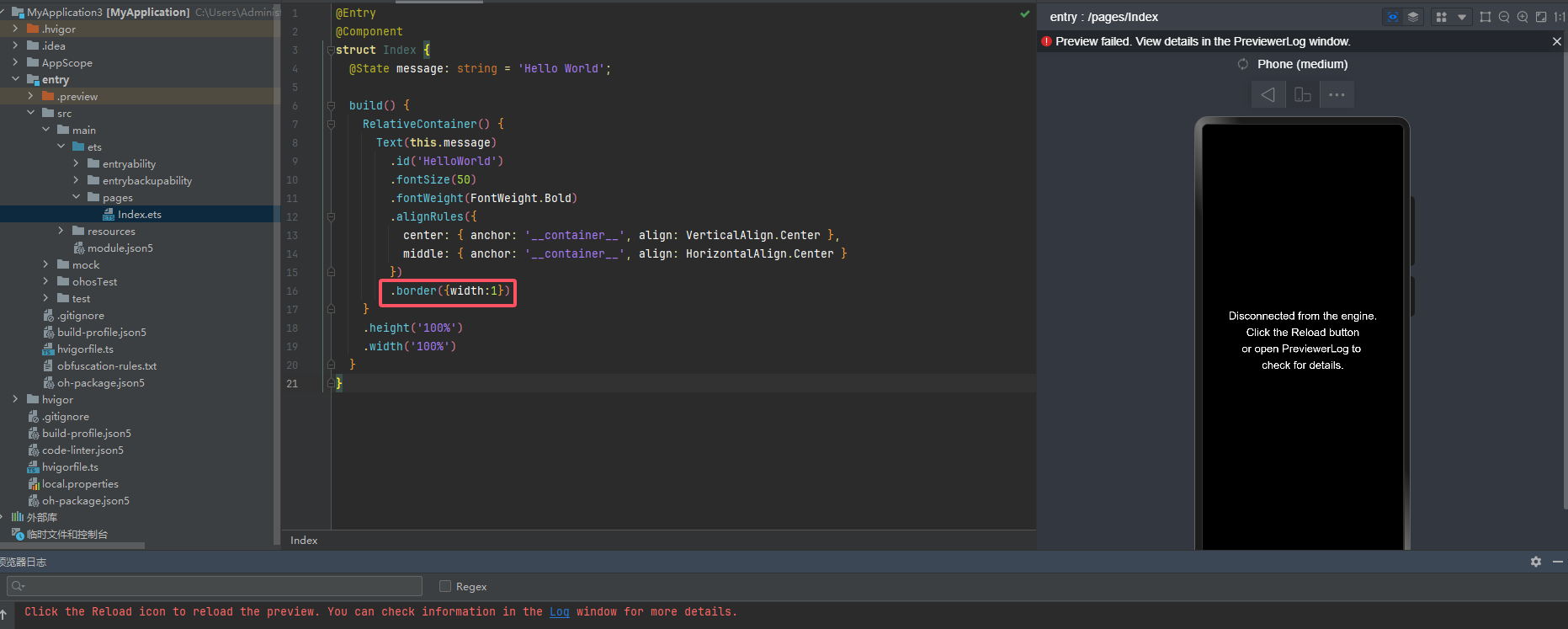This screenshot has height=629, width=1568.
Task: Select the test folder
Action: point(81,299)
